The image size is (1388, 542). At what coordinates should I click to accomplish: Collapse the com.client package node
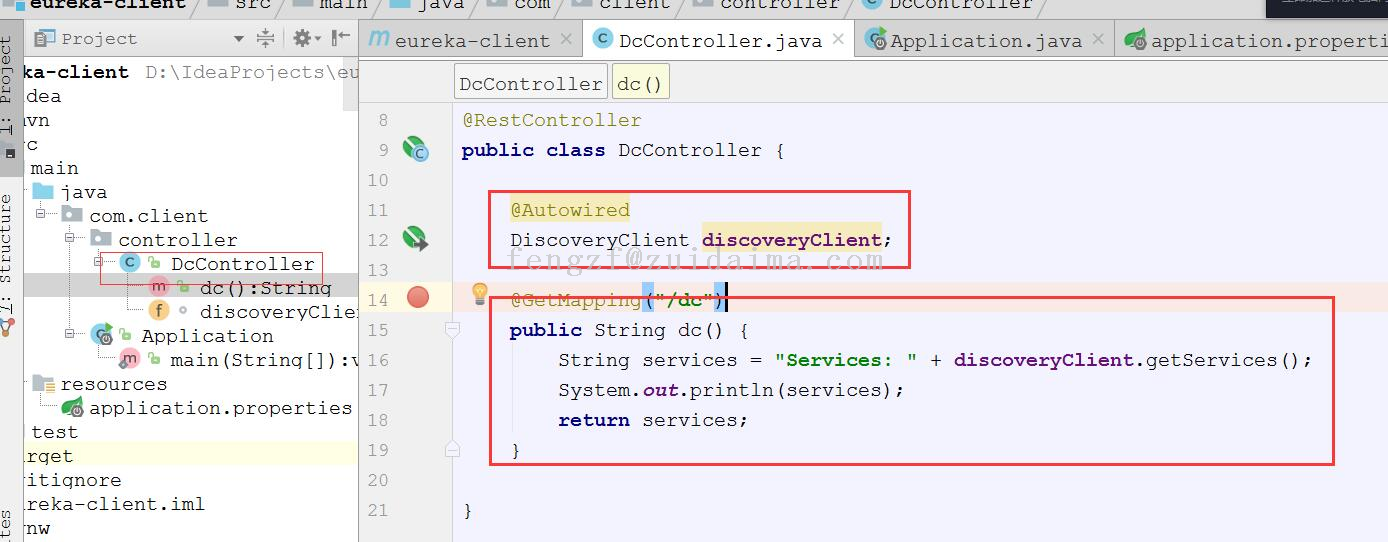pyautogui.click(x=42, y=215)
